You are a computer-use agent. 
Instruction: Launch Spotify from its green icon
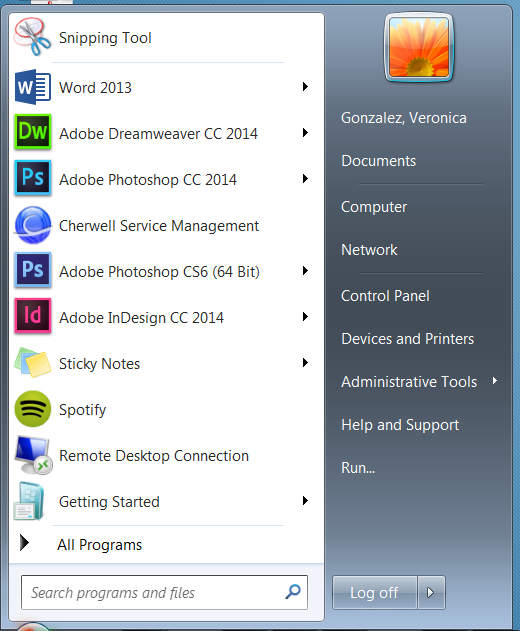[x=33, y=408]
